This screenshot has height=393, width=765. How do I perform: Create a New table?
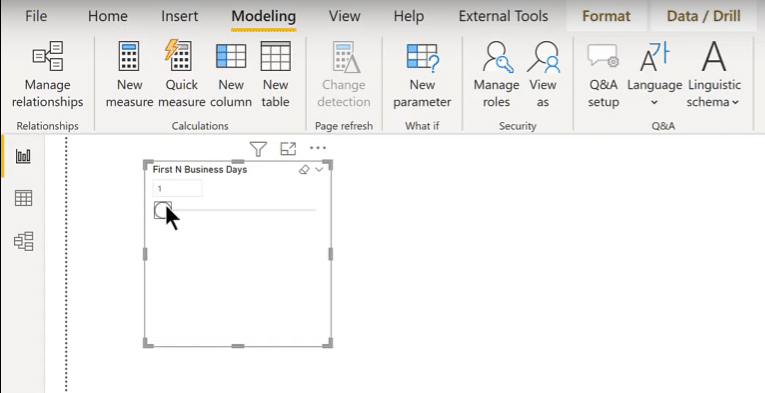pos(275,75)
